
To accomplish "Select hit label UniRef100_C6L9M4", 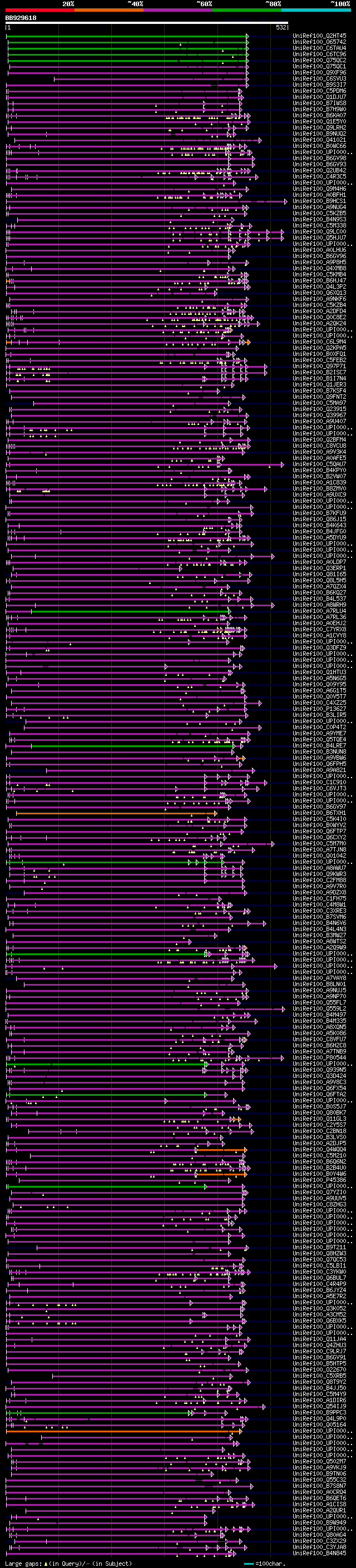I will 319,342.
